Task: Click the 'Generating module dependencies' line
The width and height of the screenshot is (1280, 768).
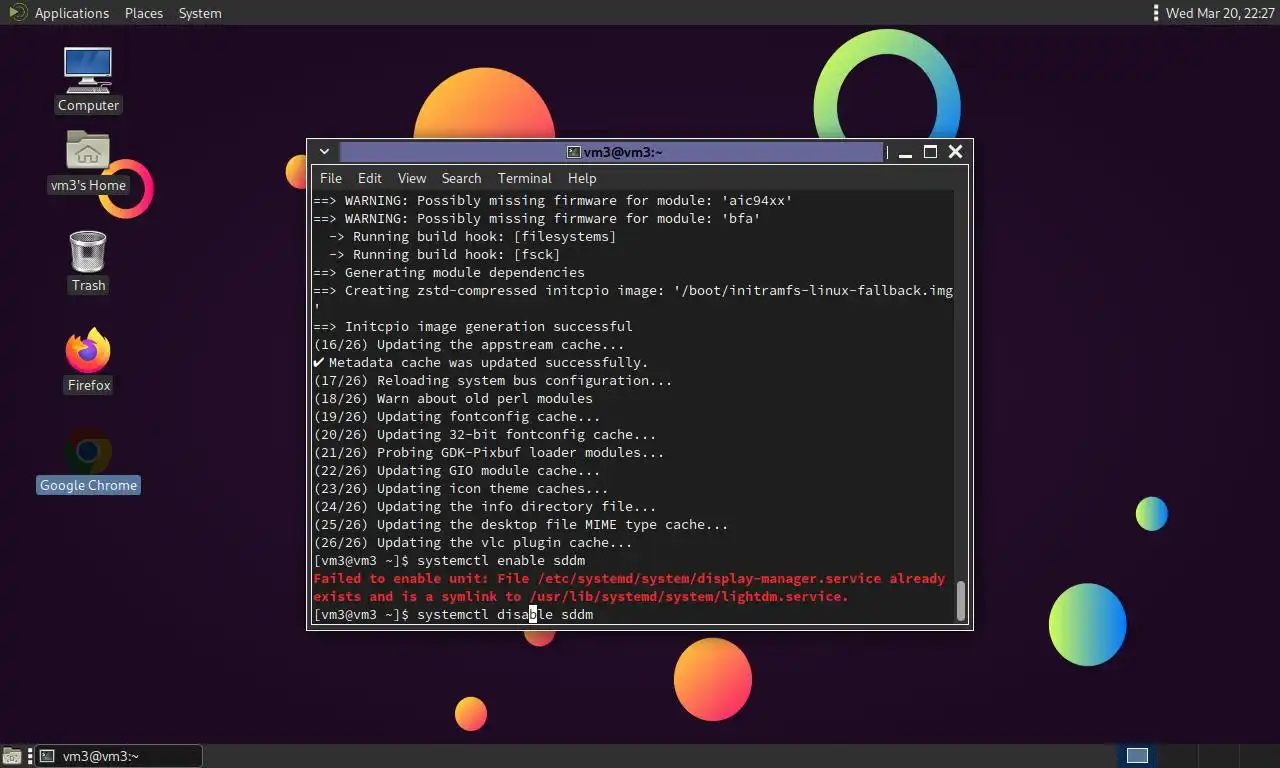Action: pos(449,272)
